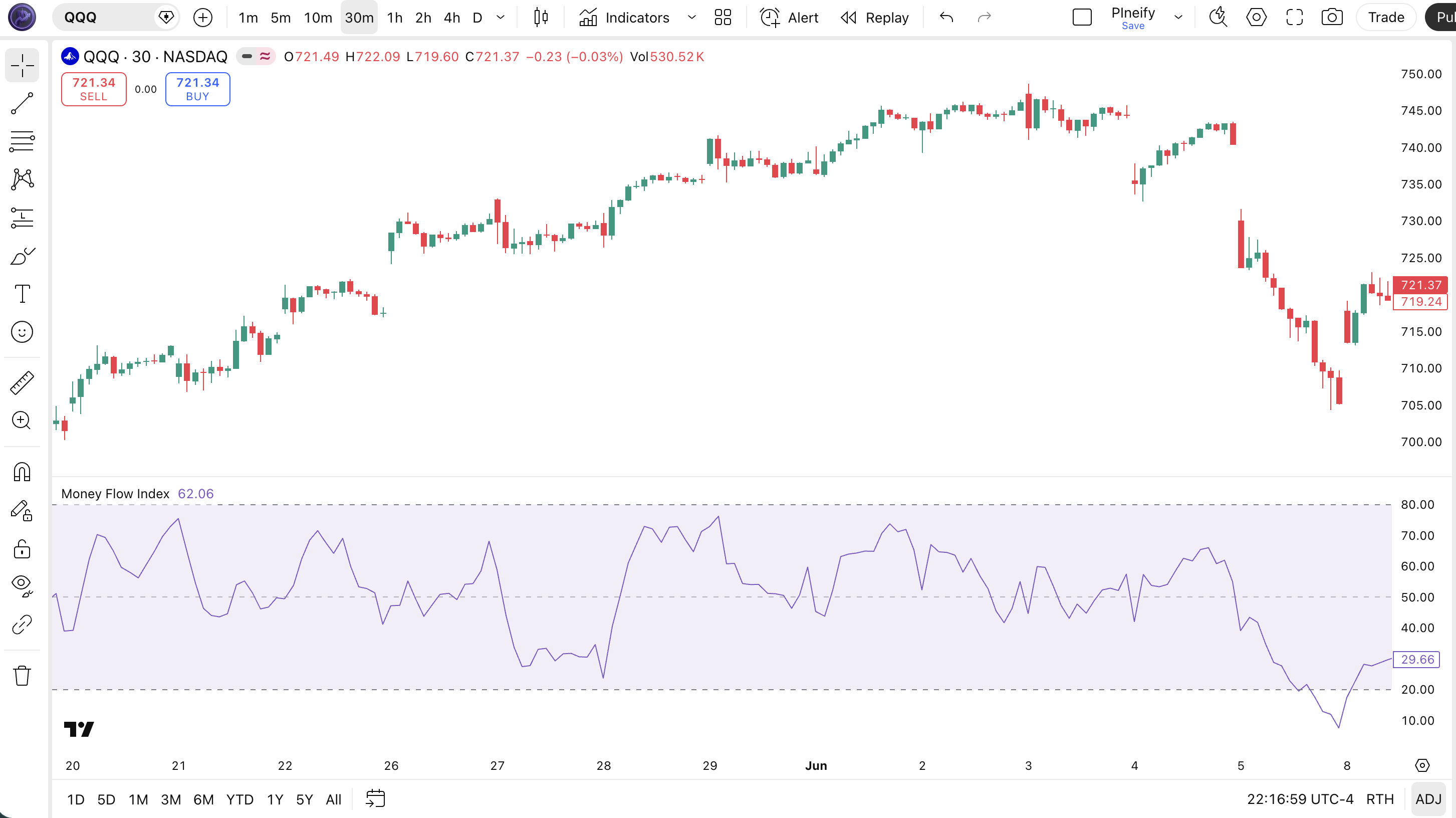
Task: Click the 721.34 SELL button
Action: [x=93, y=89]
